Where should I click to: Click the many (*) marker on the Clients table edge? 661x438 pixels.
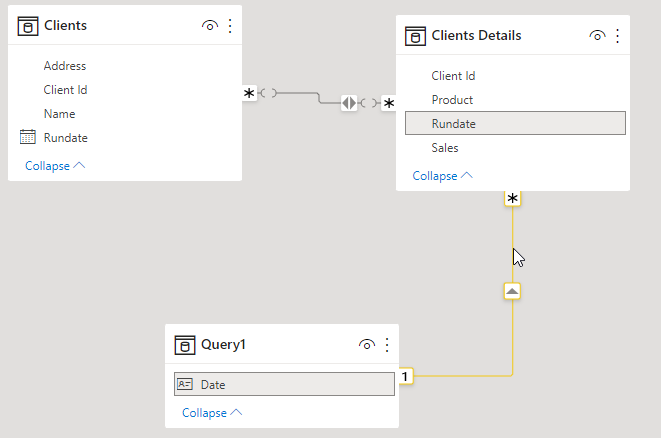point(249,93)
